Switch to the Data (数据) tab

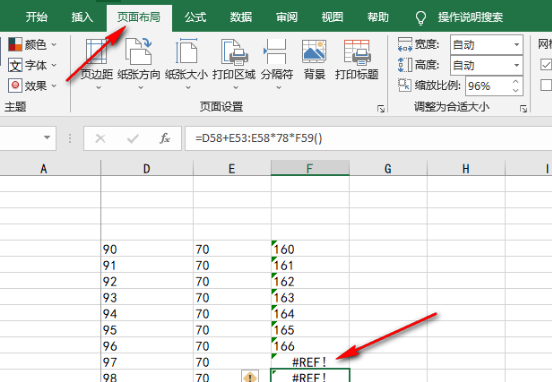241,17
